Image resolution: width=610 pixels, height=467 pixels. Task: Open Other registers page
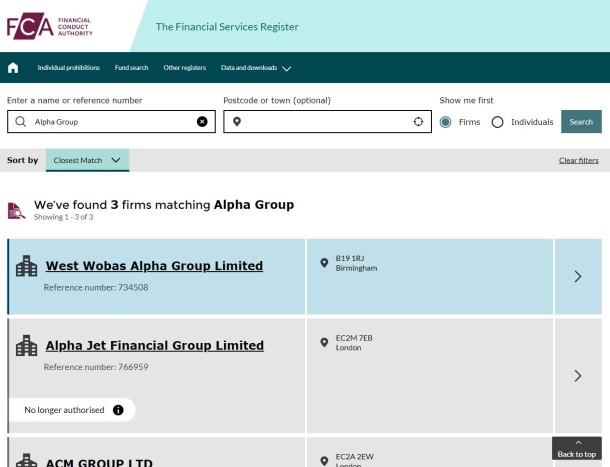[x=185, y=68]
